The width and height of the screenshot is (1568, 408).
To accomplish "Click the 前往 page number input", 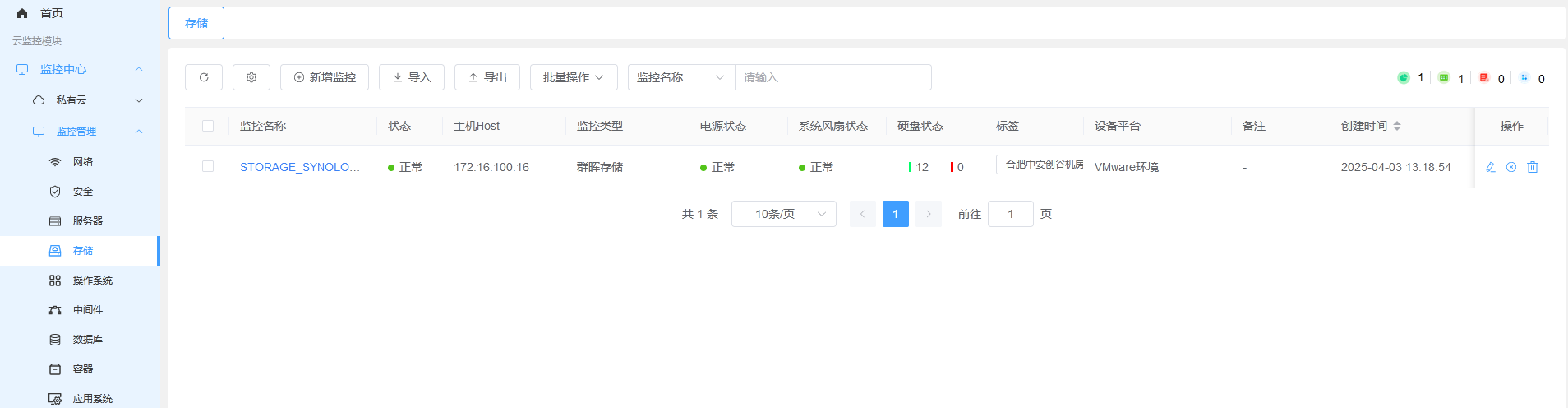I will [1011, 214].
